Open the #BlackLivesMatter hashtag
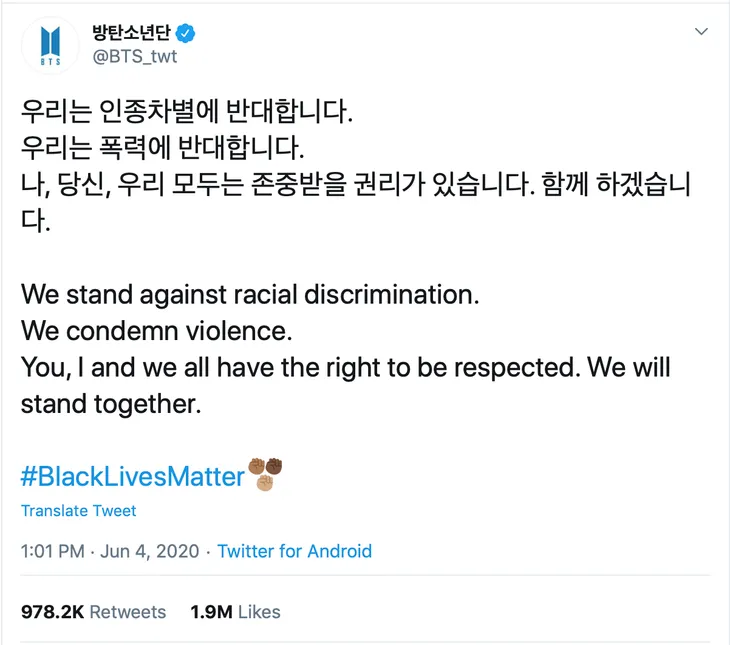The height and width of the screenshot is (645, 730). point(133,476)
